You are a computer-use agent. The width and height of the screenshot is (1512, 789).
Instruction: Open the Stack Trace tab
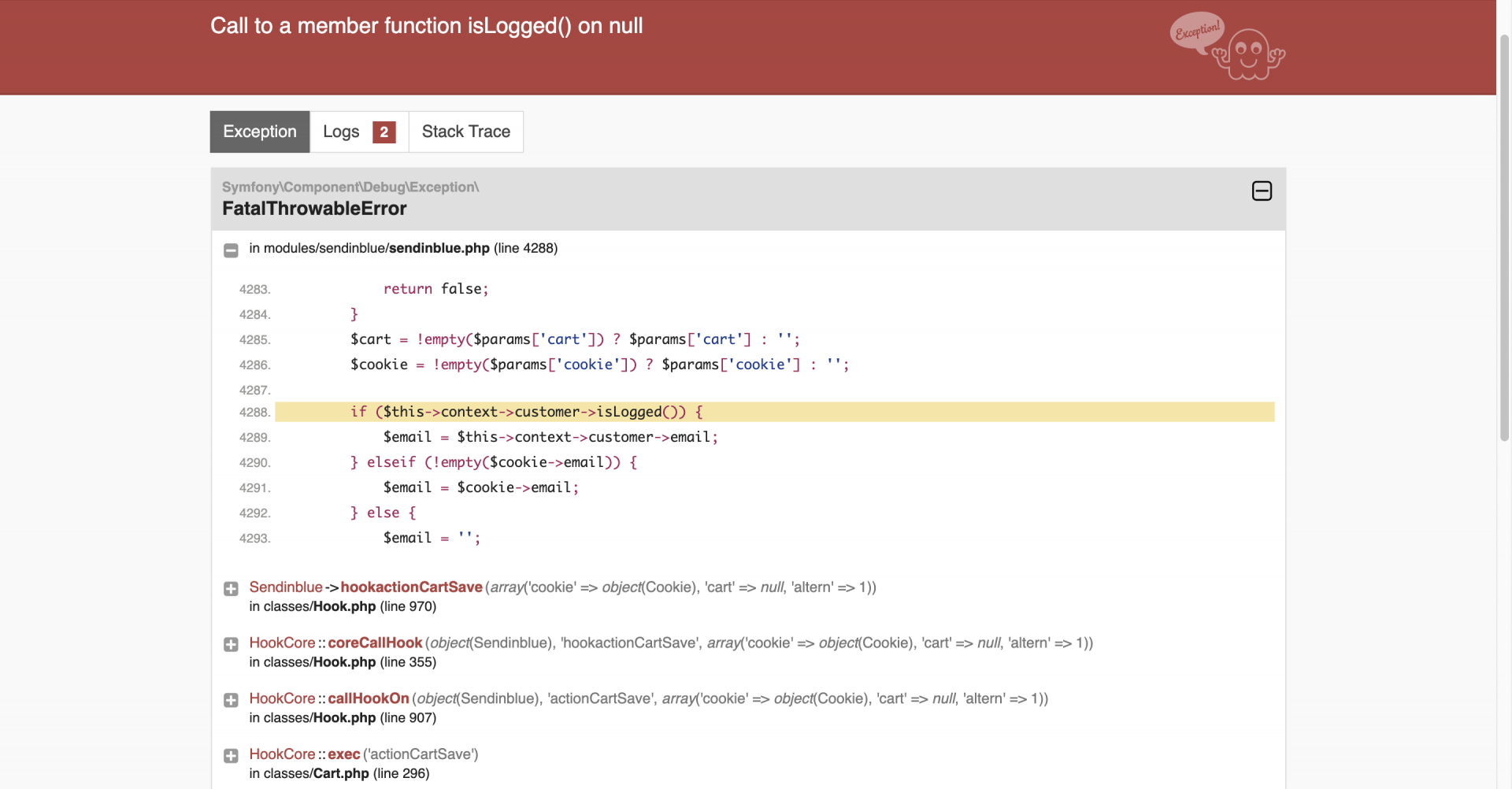click(x=466, y=131)
